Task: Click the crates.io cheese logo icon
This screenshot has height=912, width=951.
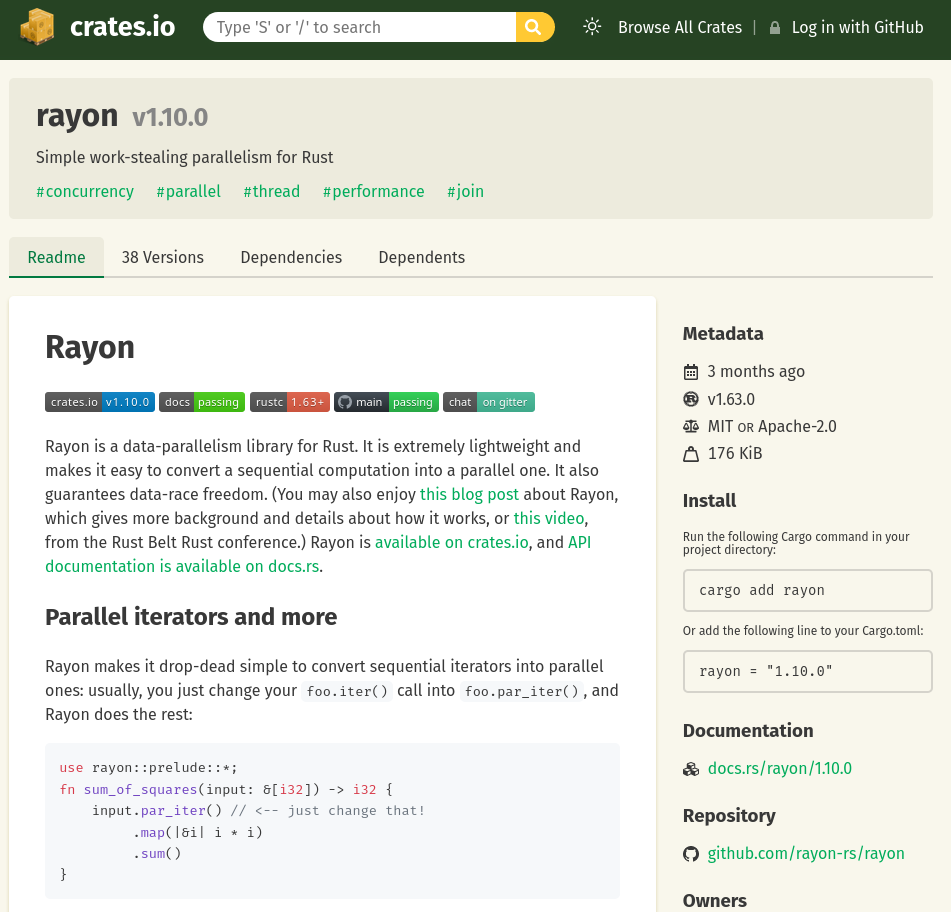Action: [x=37, y=27]
